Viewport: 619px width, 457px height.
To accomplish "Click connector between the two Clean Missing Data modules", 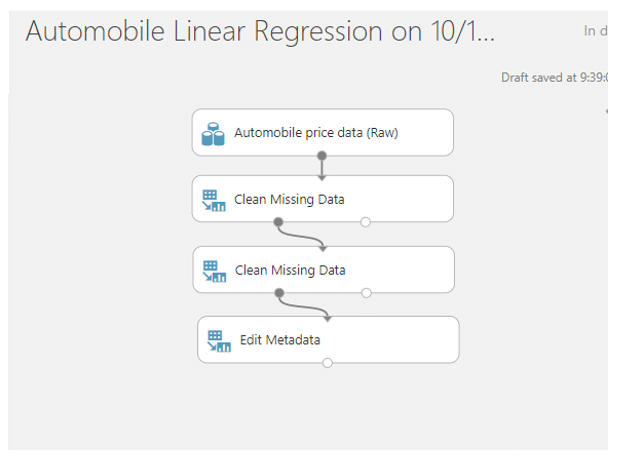I will click(x=301, y=237).
